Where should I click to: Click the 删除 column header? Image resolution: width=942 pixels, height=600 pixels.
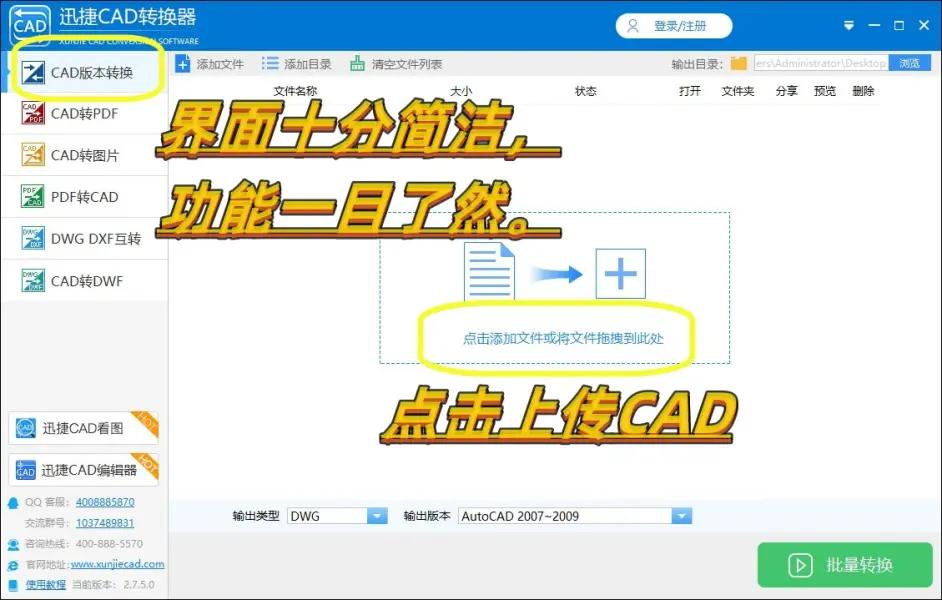tap(863, 91)
